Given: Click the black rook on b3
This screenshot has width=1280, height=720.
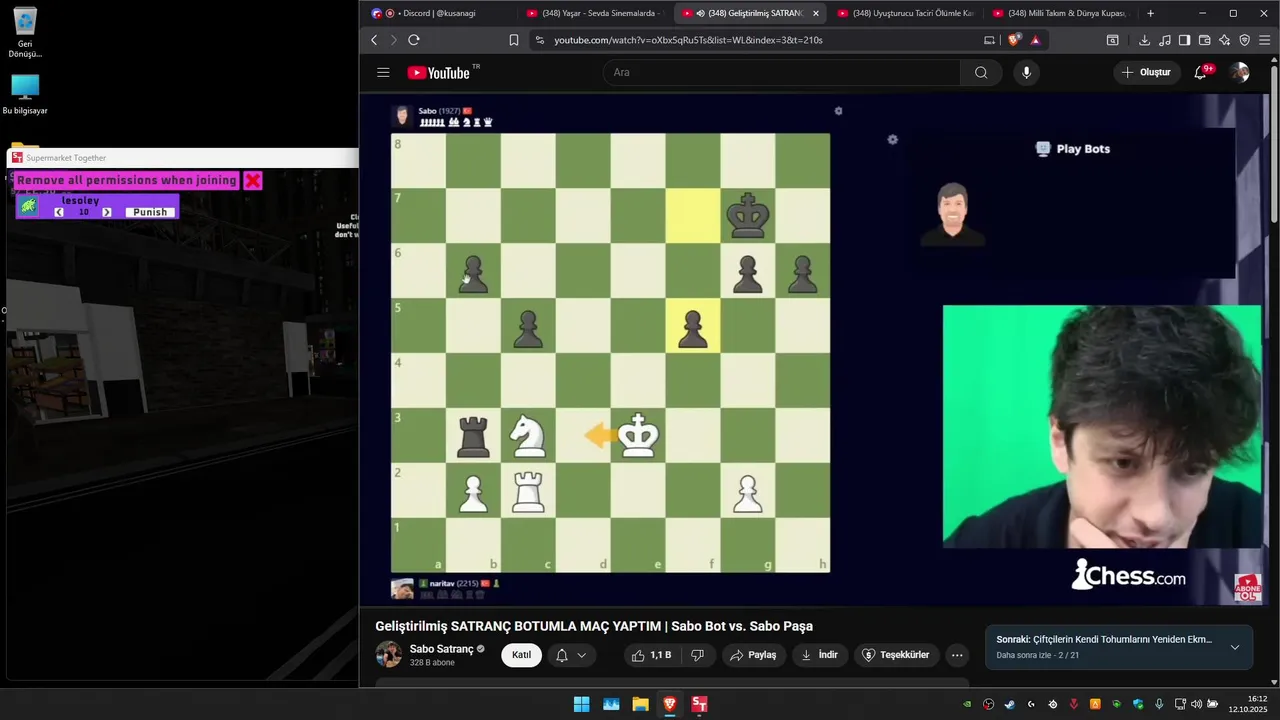Looking at the screenshot, I should 473,435.
